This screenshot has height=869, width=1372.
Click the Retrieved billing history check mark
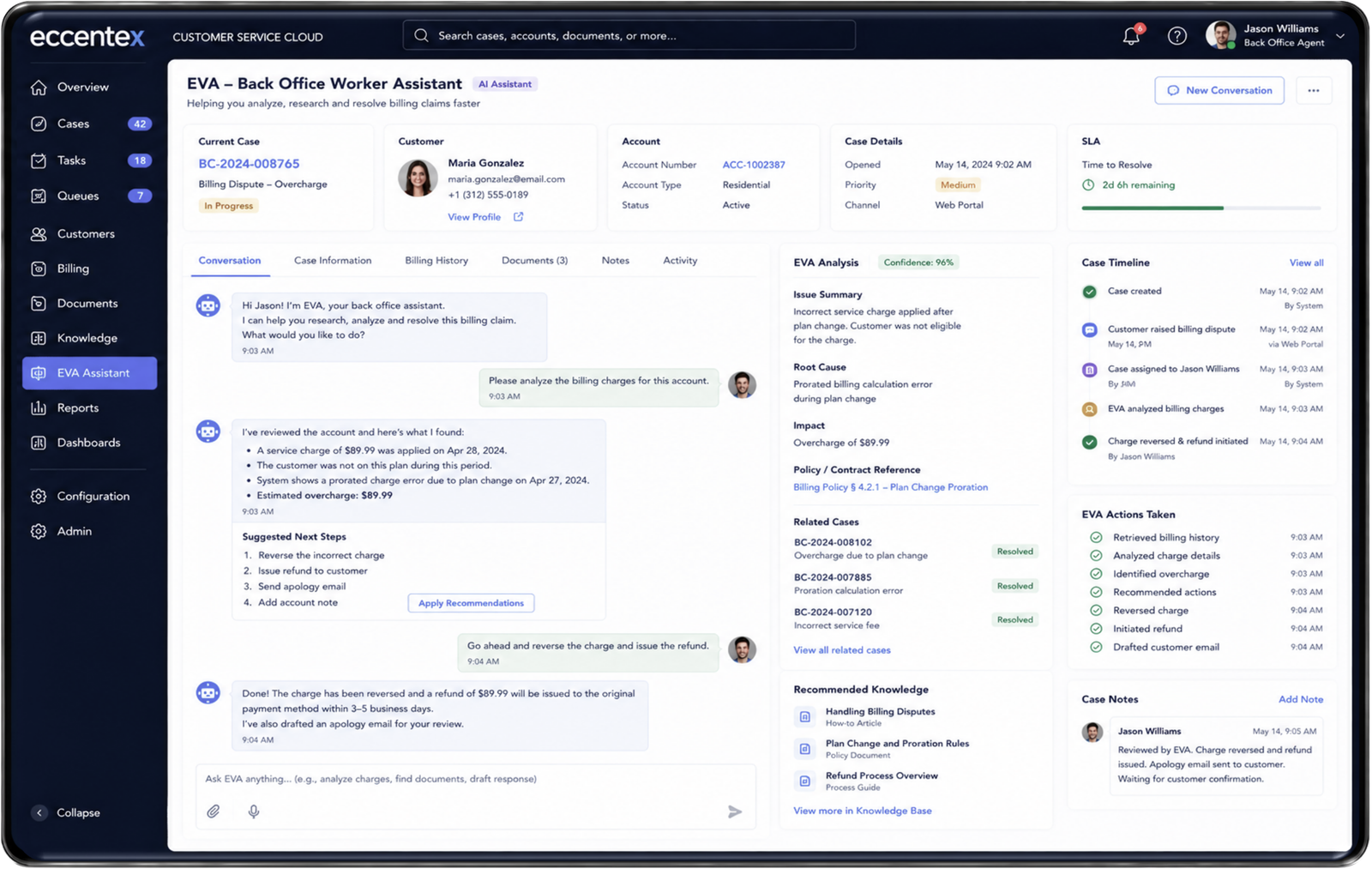pos(1096,537)
